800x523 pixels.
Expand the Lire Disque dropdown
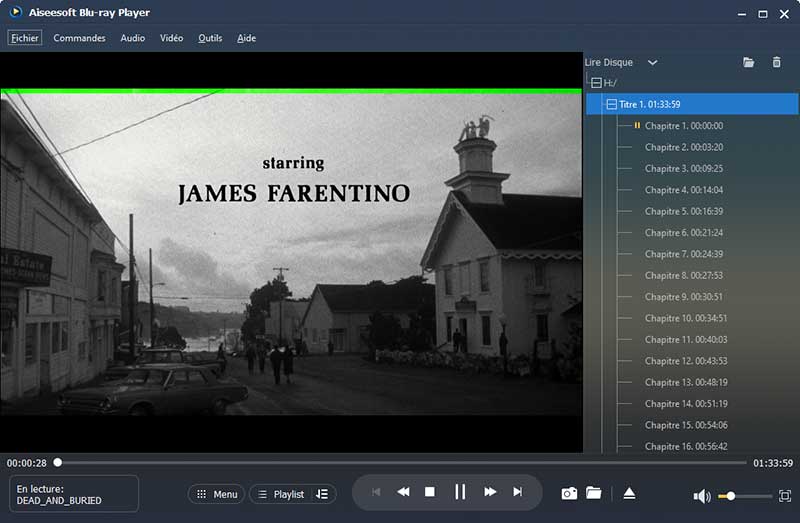coord(652,62)
